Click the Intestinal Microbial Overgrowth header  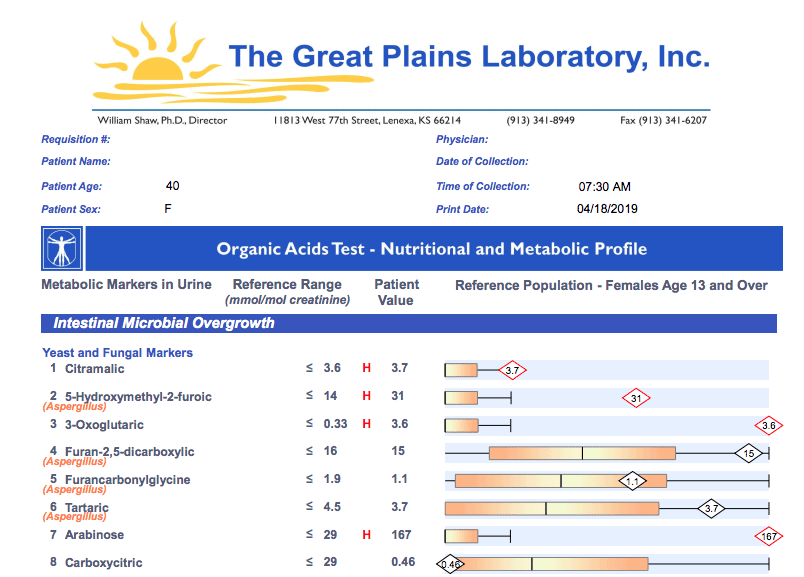(x=164, y=323)
